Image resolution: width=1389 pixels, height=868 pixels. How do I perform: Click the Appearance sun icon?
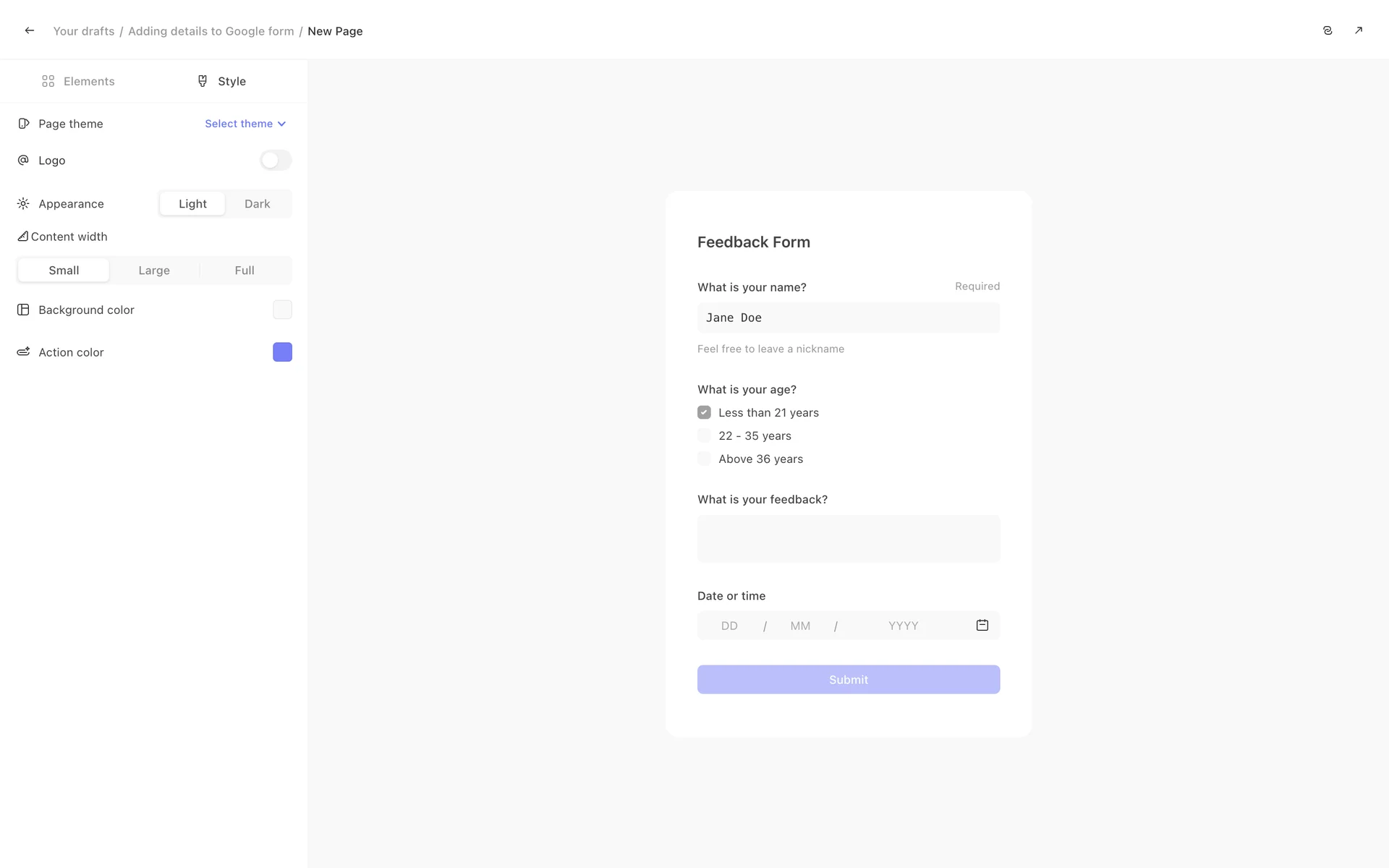point(23,204)
